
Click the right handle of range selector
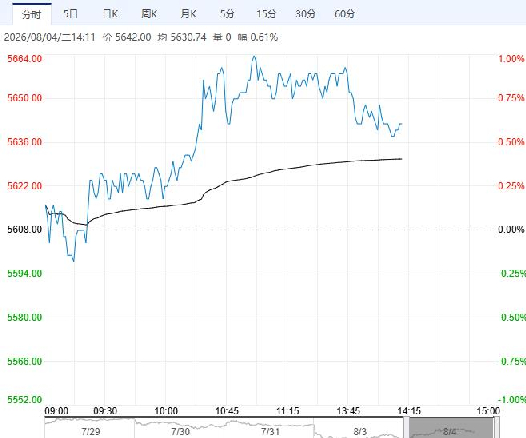point(496,428)
